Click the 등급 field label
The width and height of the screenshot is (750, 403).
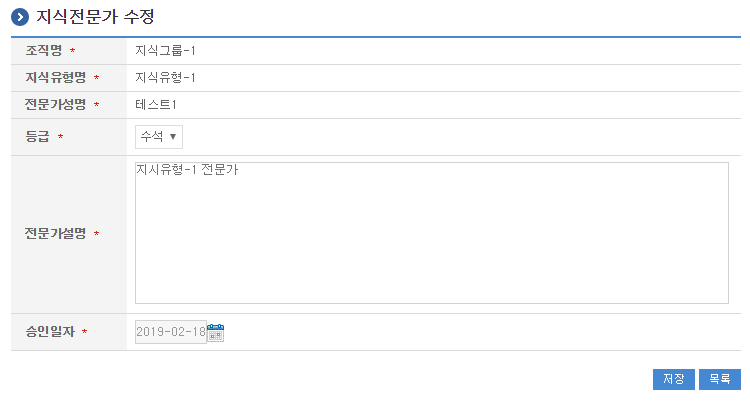[37, 135]
